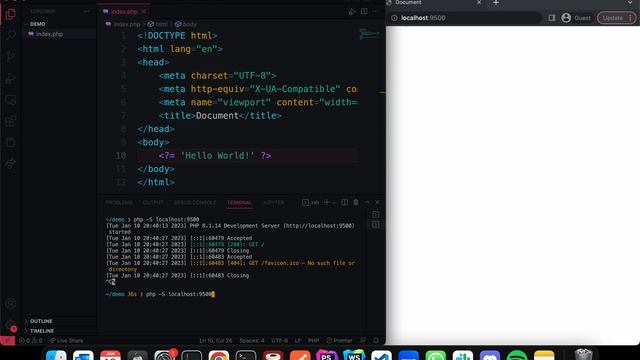Open Chrome from the dock
640x360 pixels.
(219, 356)
